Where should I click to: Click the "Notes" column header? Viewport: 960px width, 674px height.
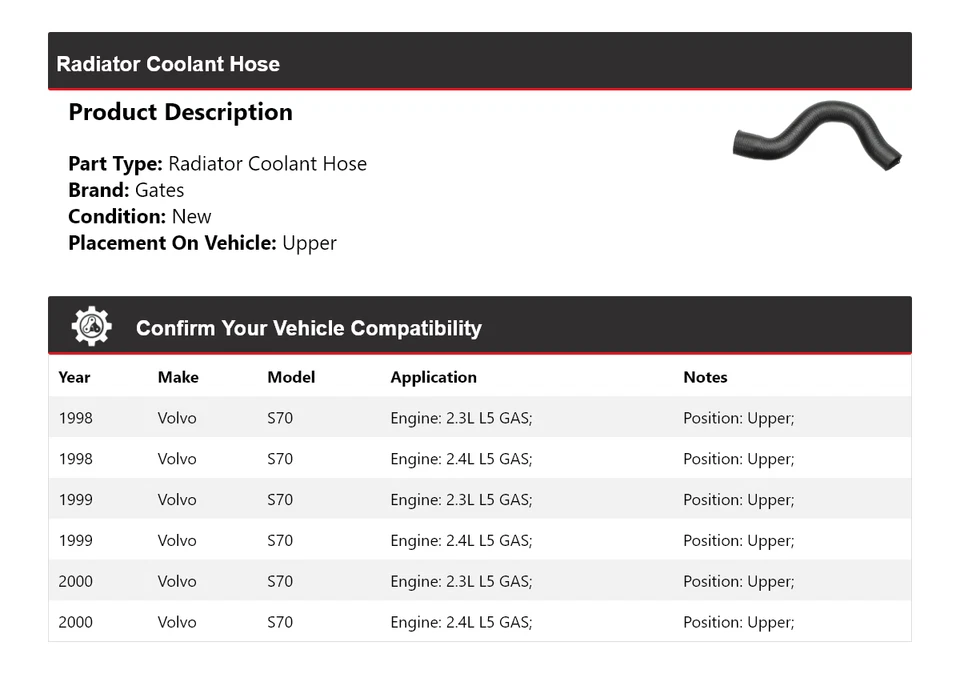(705, 377)
